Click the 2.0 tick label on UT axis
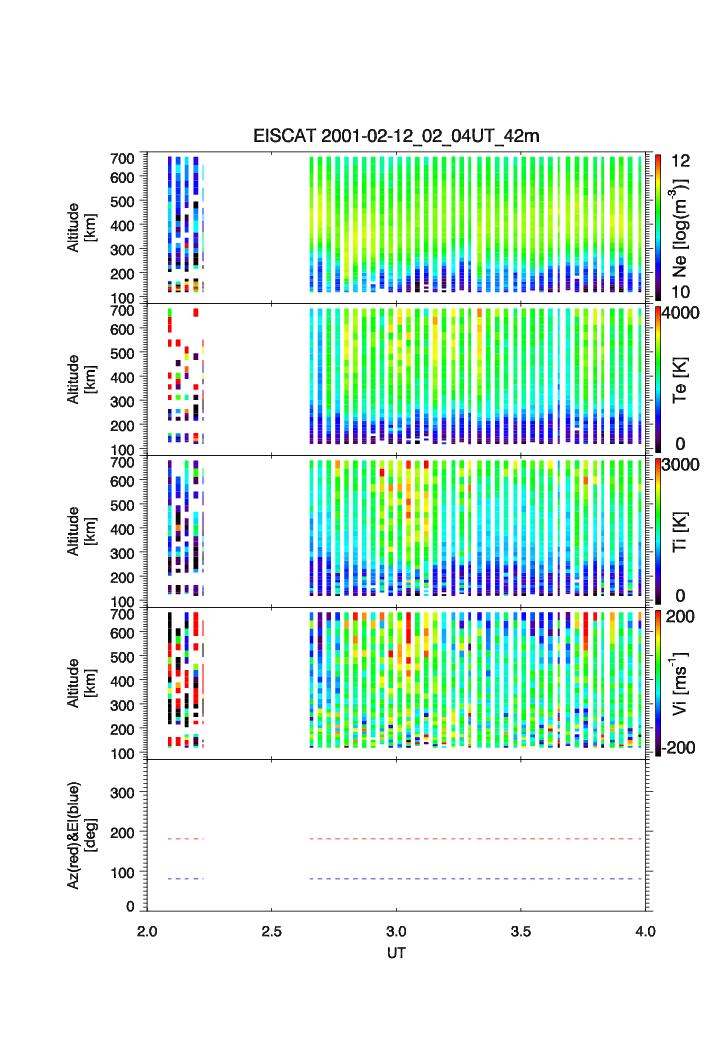 pos(147,930)
